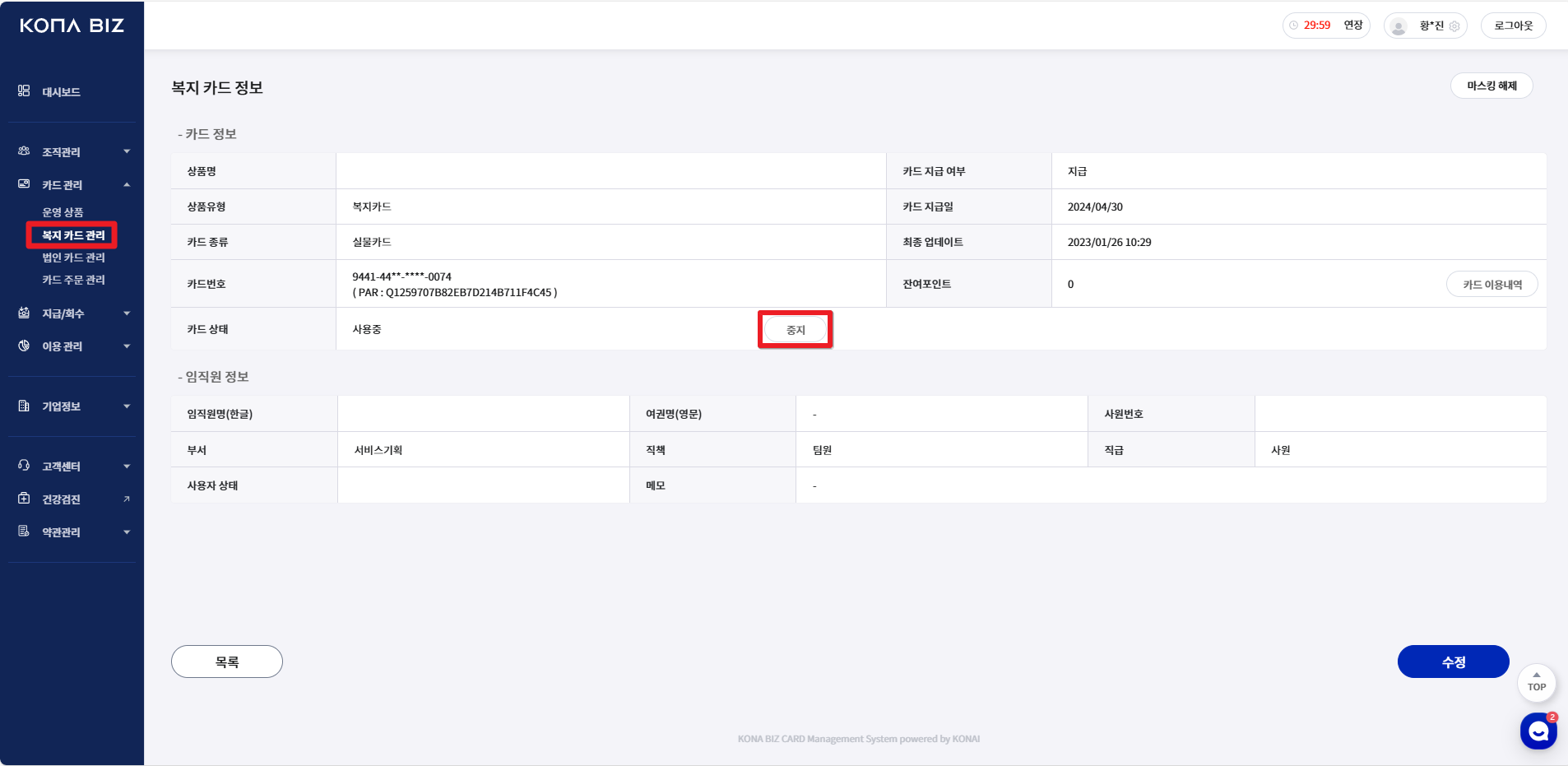
Task: Click the TOP scroll-up button
Action: pyautogui.click(x=1536, y=682)
